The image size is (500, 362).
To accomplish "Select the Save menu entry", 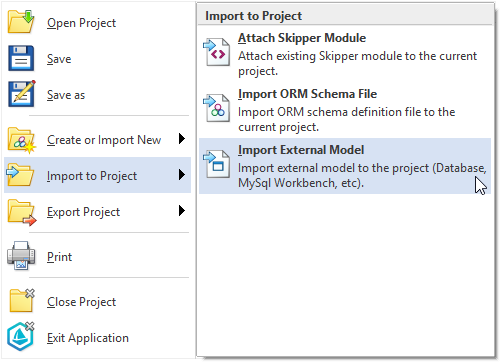I will pyautogui.click(x=97, y=59).
